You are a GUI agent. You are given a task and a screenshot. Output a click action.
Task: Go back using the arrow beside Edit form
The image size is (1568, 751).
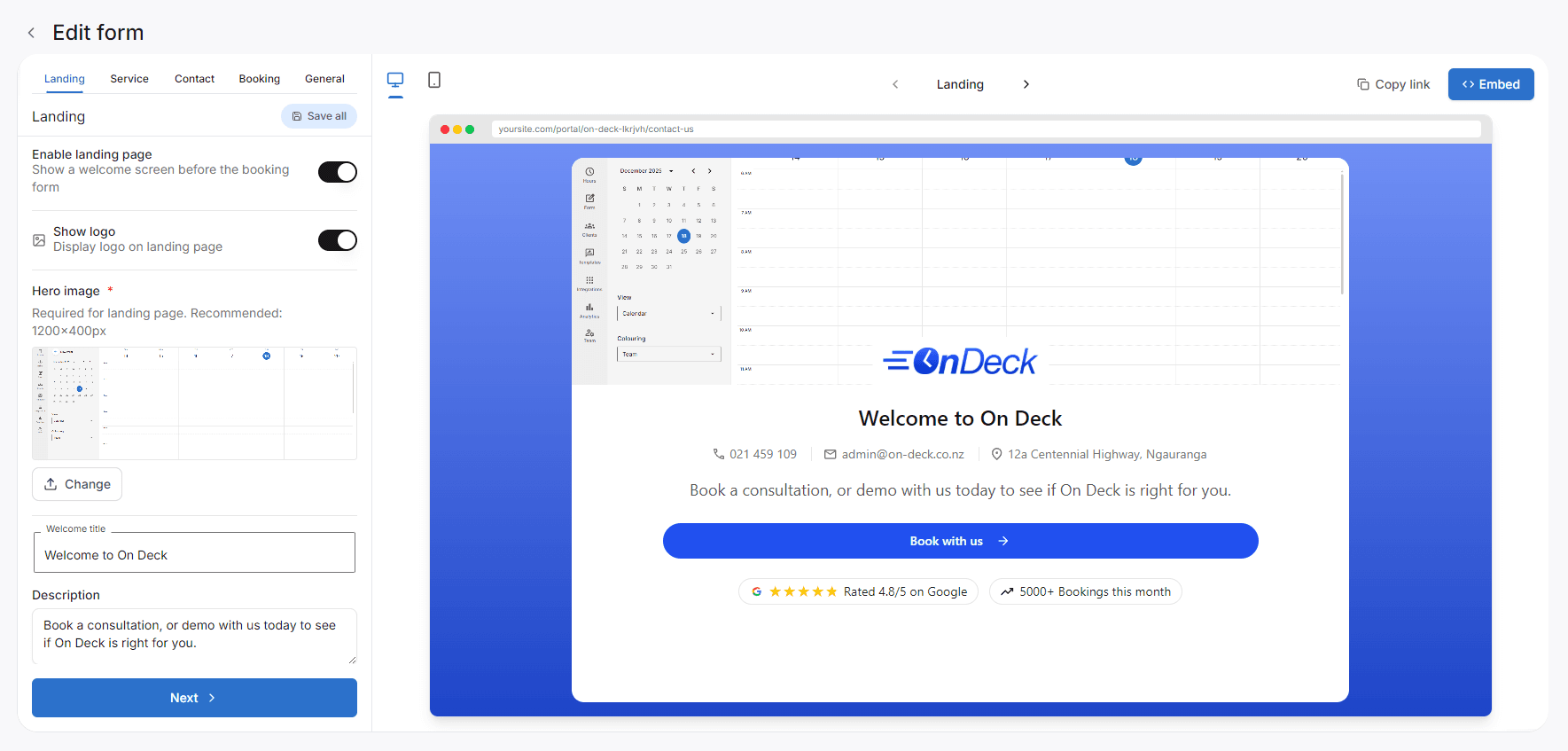tap(31, 33)
